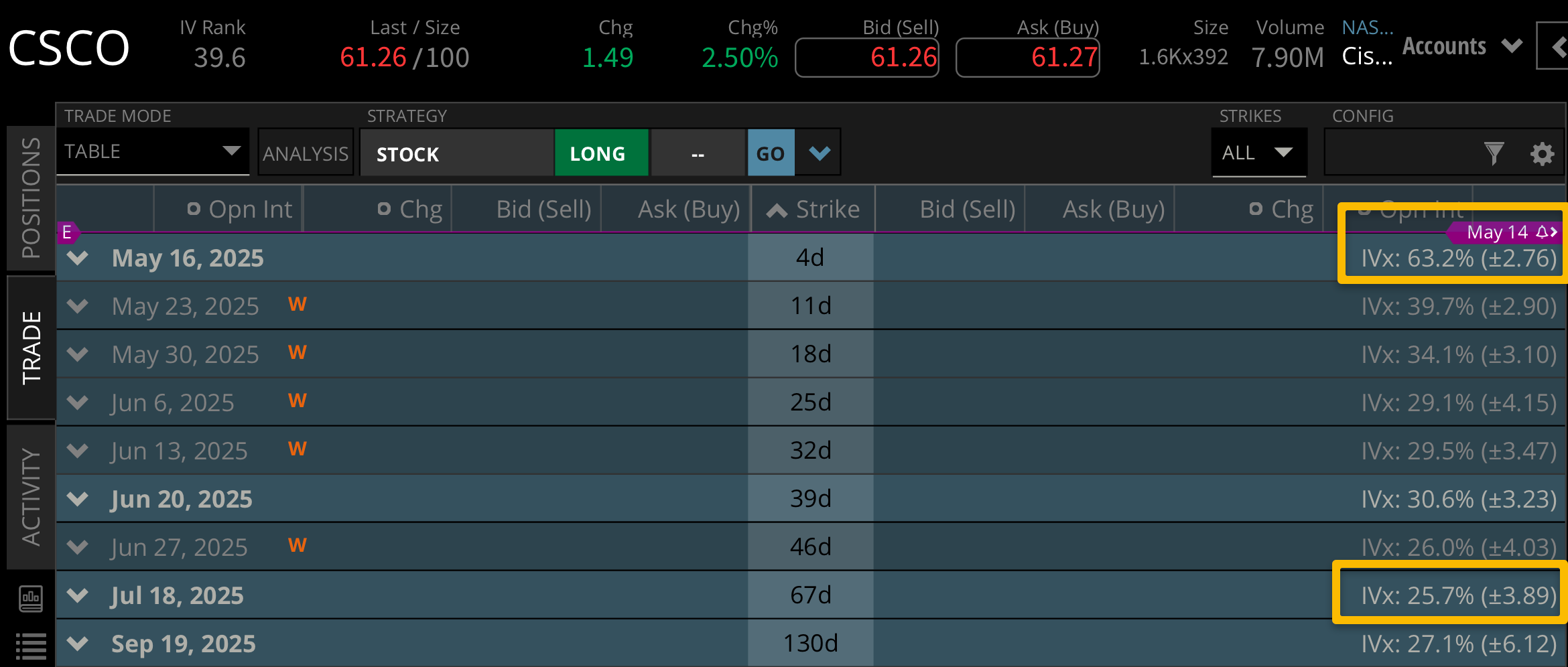Click the chart icon in left sidebar
This screenshot has width=1568, height=667.
point(31,598)
